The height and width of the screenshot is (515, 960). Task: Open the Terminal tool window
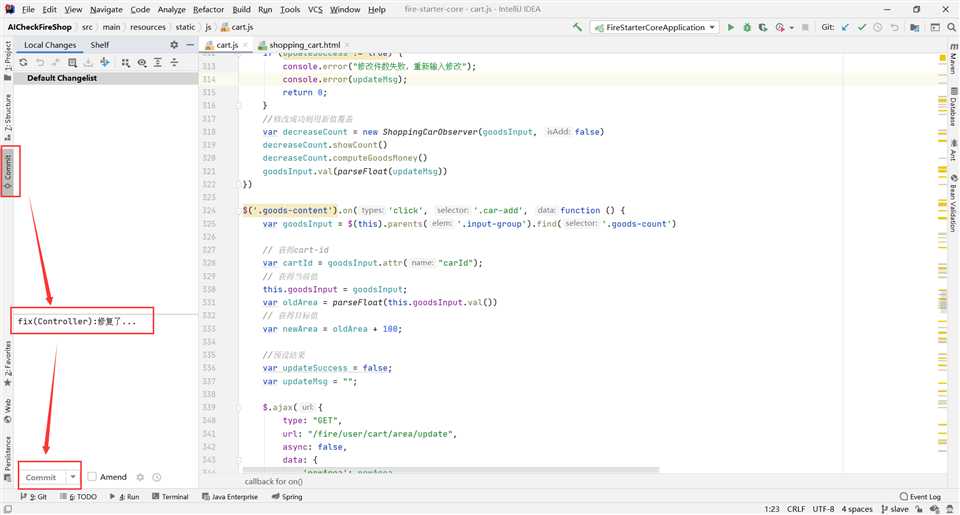(170, 497)
